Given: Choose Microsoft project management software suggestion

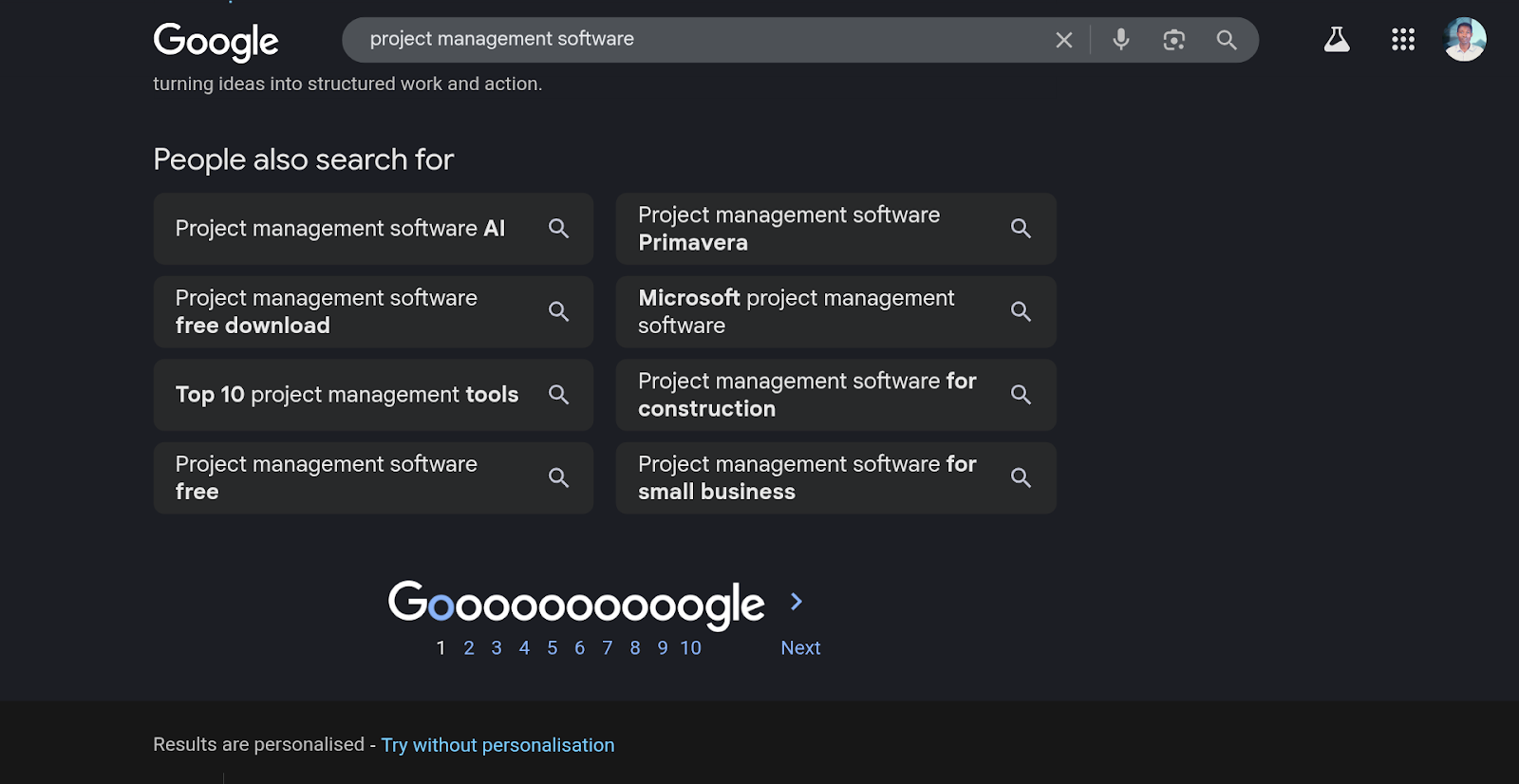Looking at the screenshot, I should pos(835,311).
